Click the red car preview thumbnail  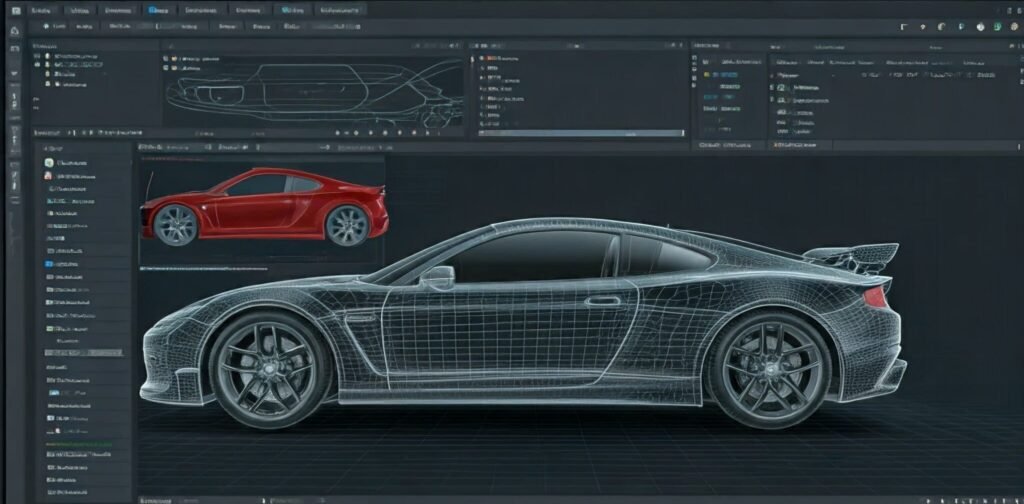click(x=264, y=206)
